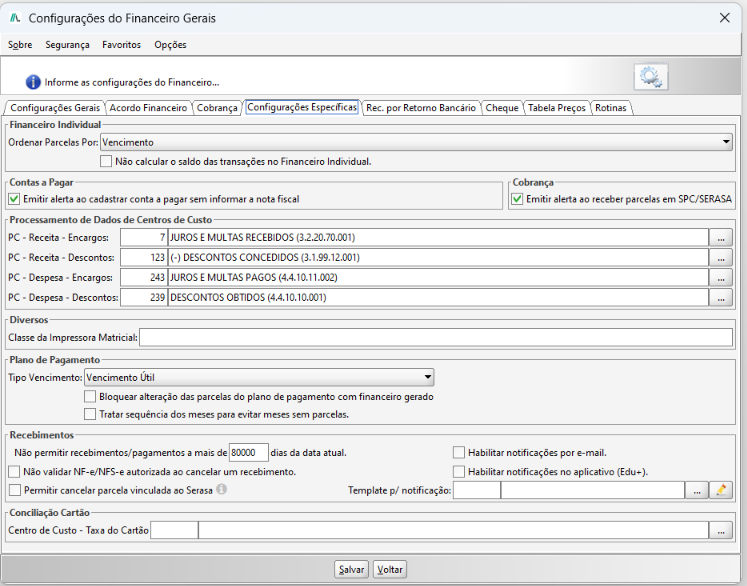Click the JUROS E MULTAS RECEBIDOS description field
The width and height of the screenshot is (747, 586).
pos(438,237)
